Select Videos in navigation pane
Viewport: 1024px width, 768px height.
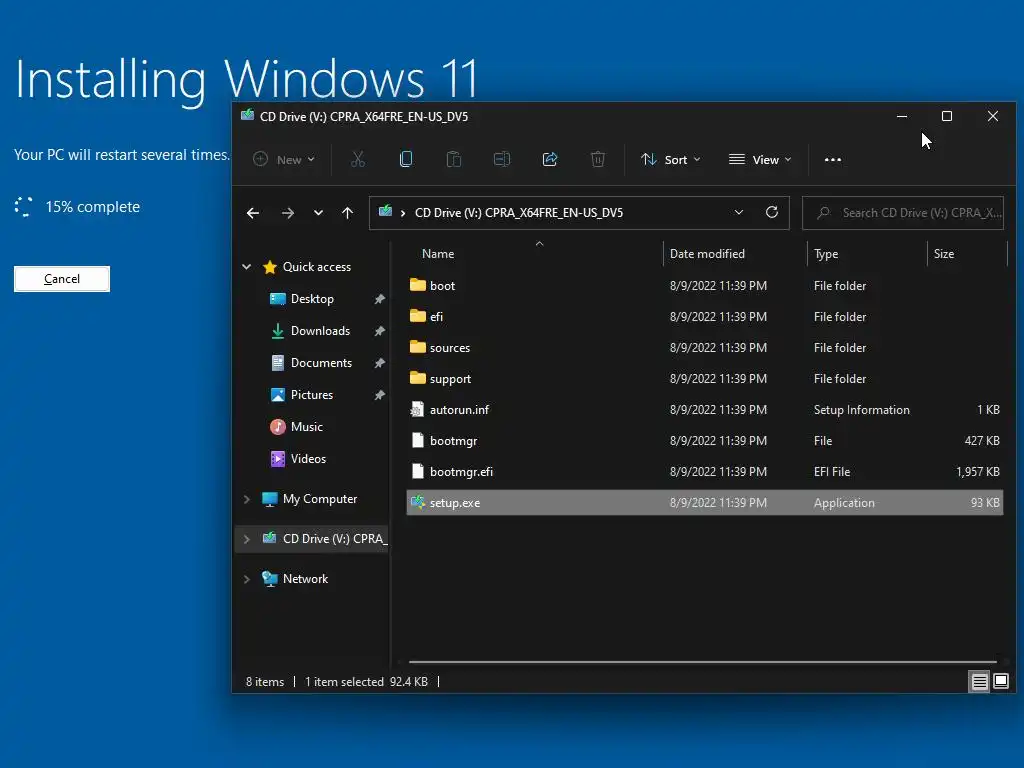(x=308, y=459)
